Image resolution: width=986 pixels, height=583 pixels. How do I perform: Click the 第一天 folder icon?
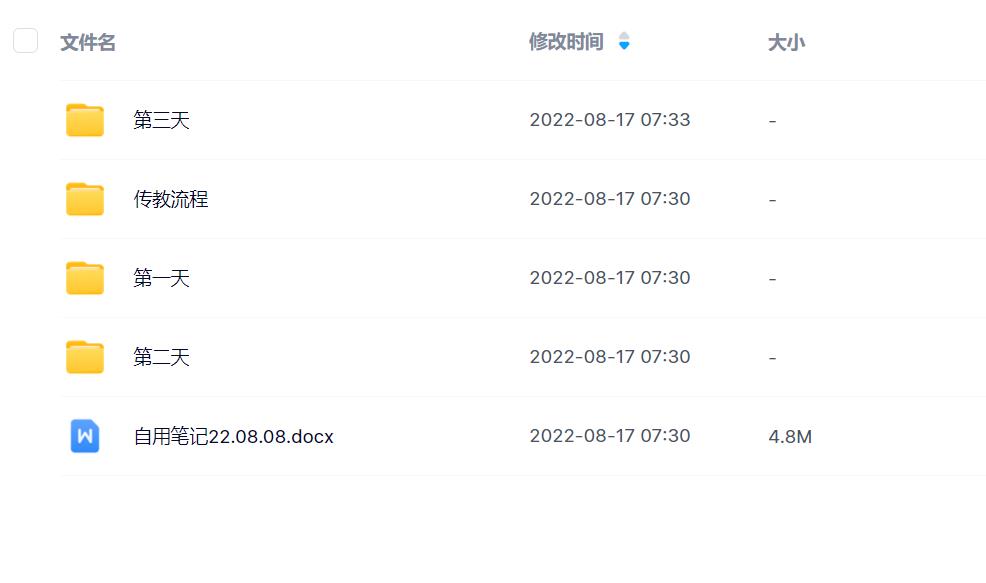click(85, 278)
